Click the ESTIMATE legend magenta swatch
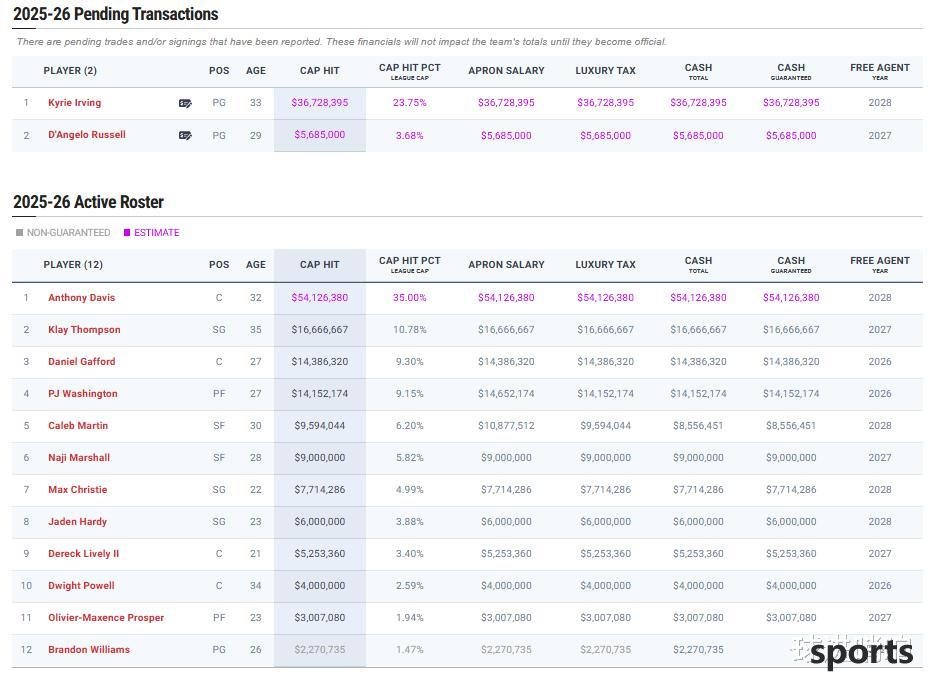The width and height of the screenshot is (928, 684). (x=127, y=233)
